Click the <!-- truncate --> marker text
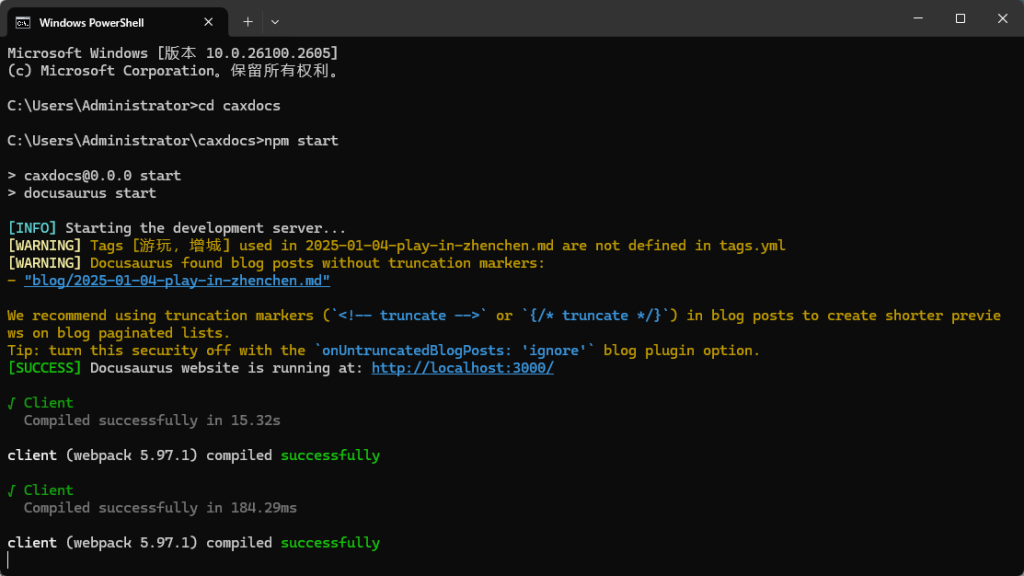Screen dimensions: 1024x576 tap(409, 315)
